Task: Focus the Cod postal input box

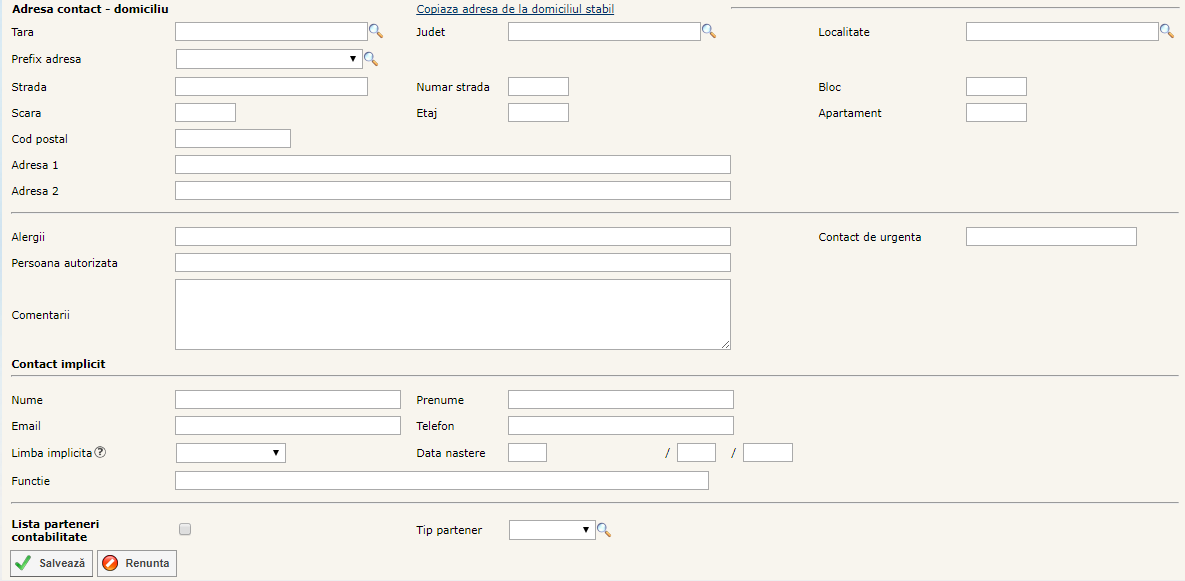Action: pos(232,139)
